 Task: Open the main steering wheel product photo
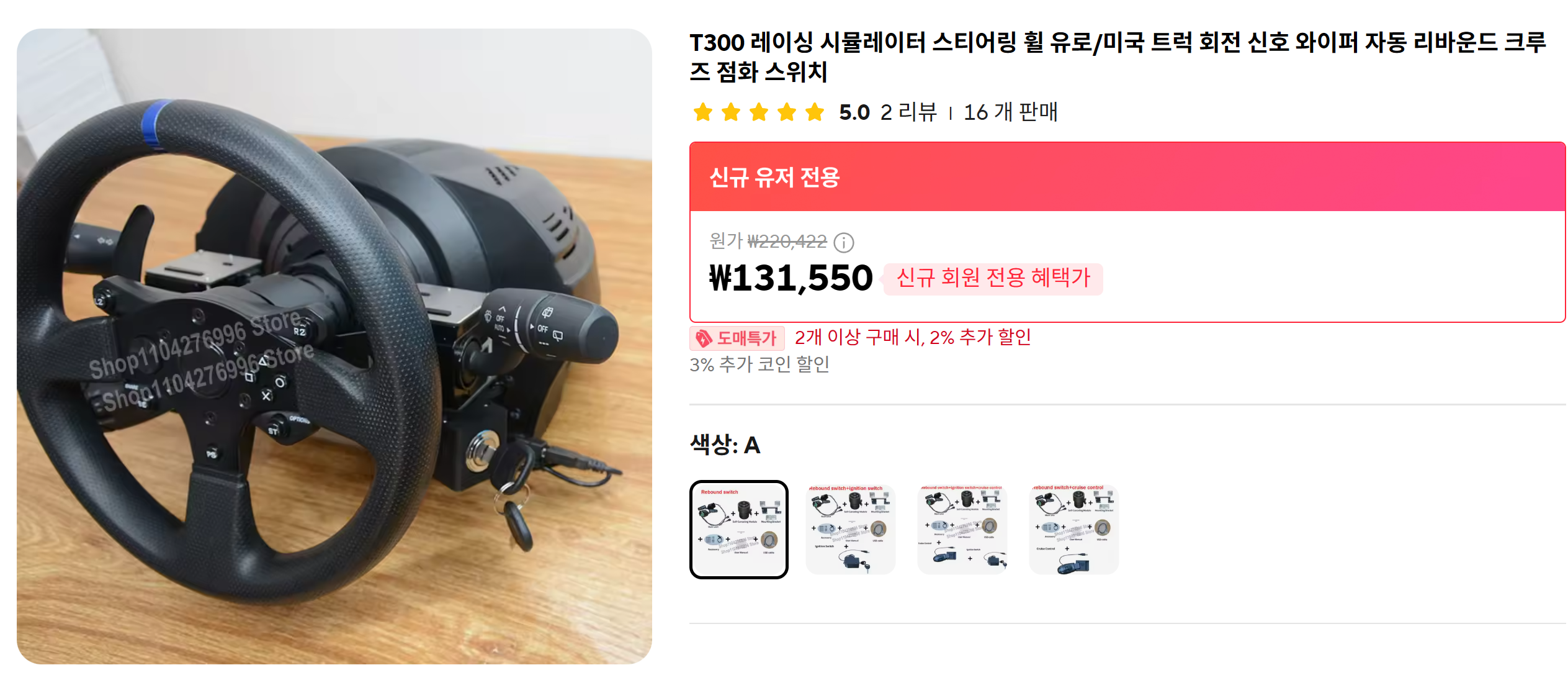point(334,346)
